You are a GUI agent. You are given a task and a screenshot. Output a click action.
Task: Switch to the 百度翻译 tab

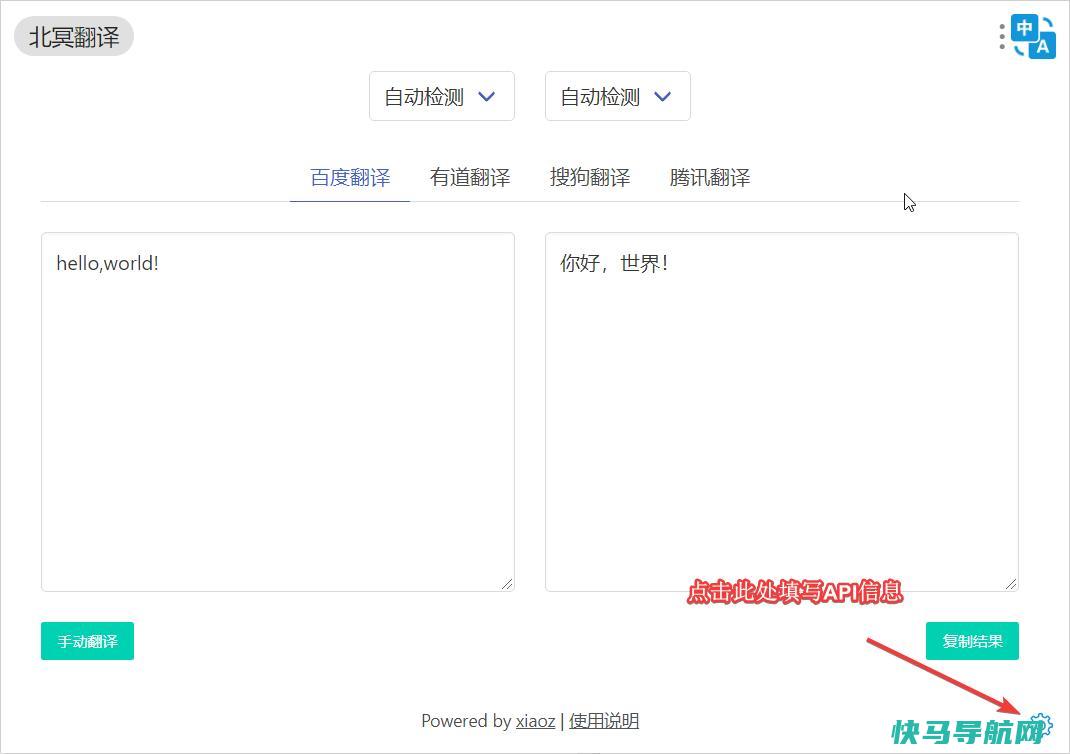click(x=350, y=177)
